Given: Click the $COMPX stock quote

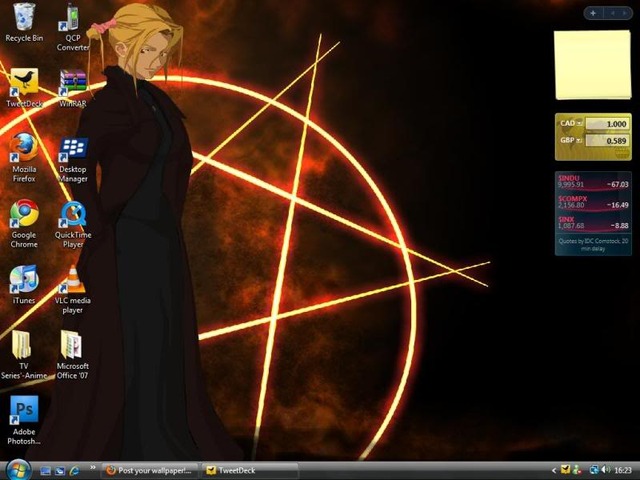Looking at the screenshot, I should click(x=593, y=202).
